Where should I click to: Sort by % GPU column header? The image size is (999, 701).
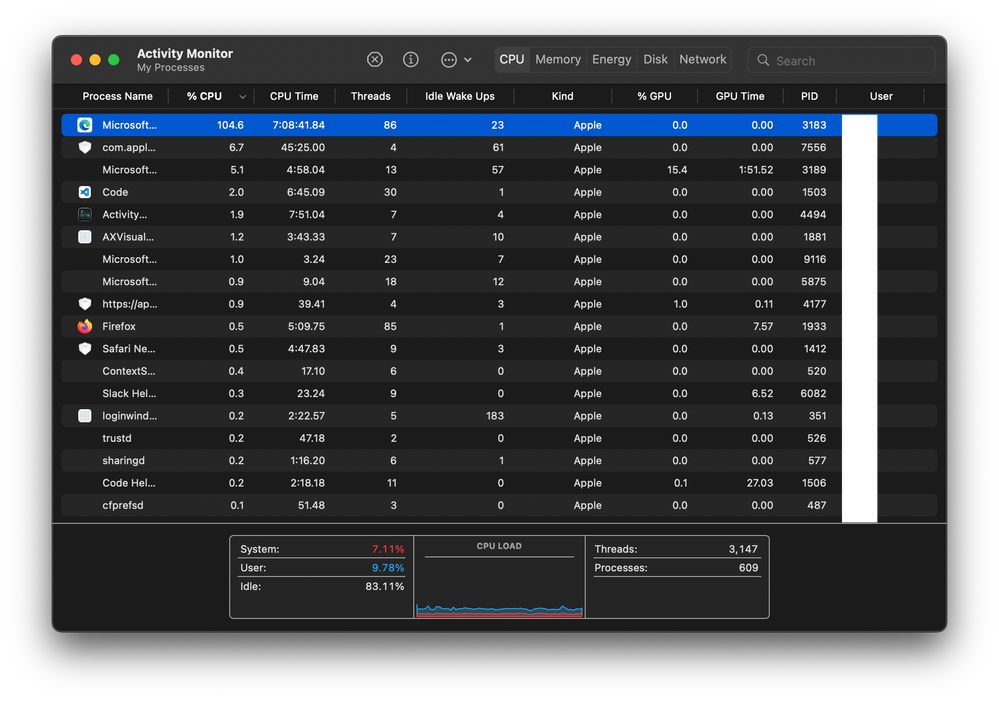click(654, 96)
